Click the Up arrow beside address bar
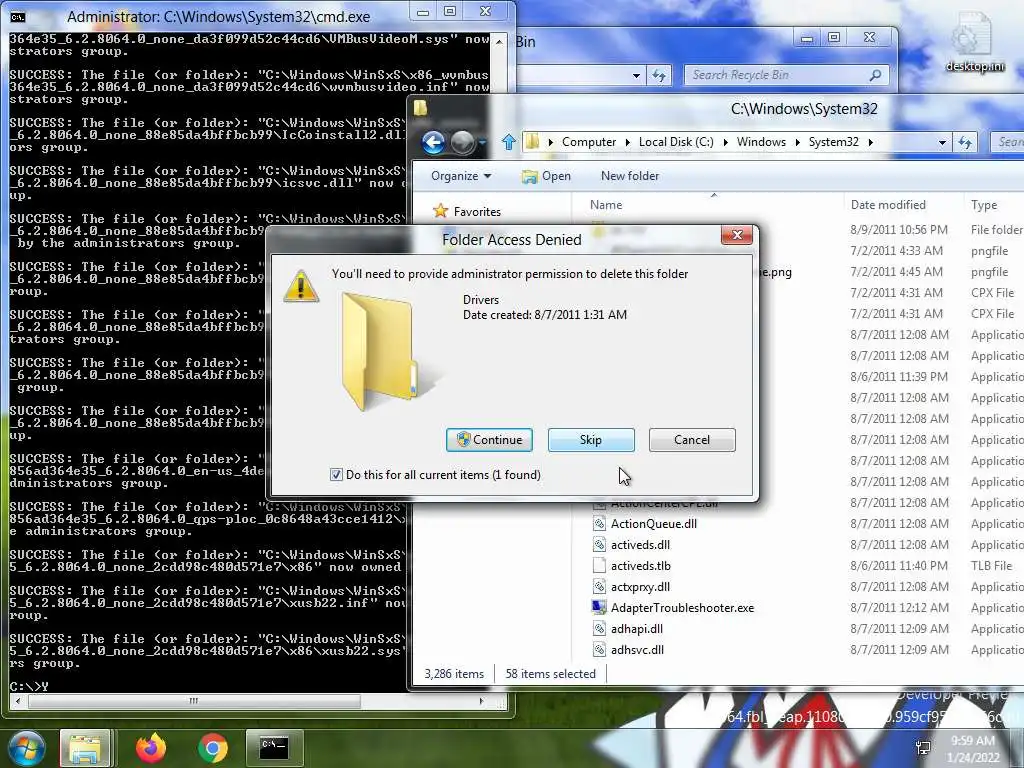 509,142
